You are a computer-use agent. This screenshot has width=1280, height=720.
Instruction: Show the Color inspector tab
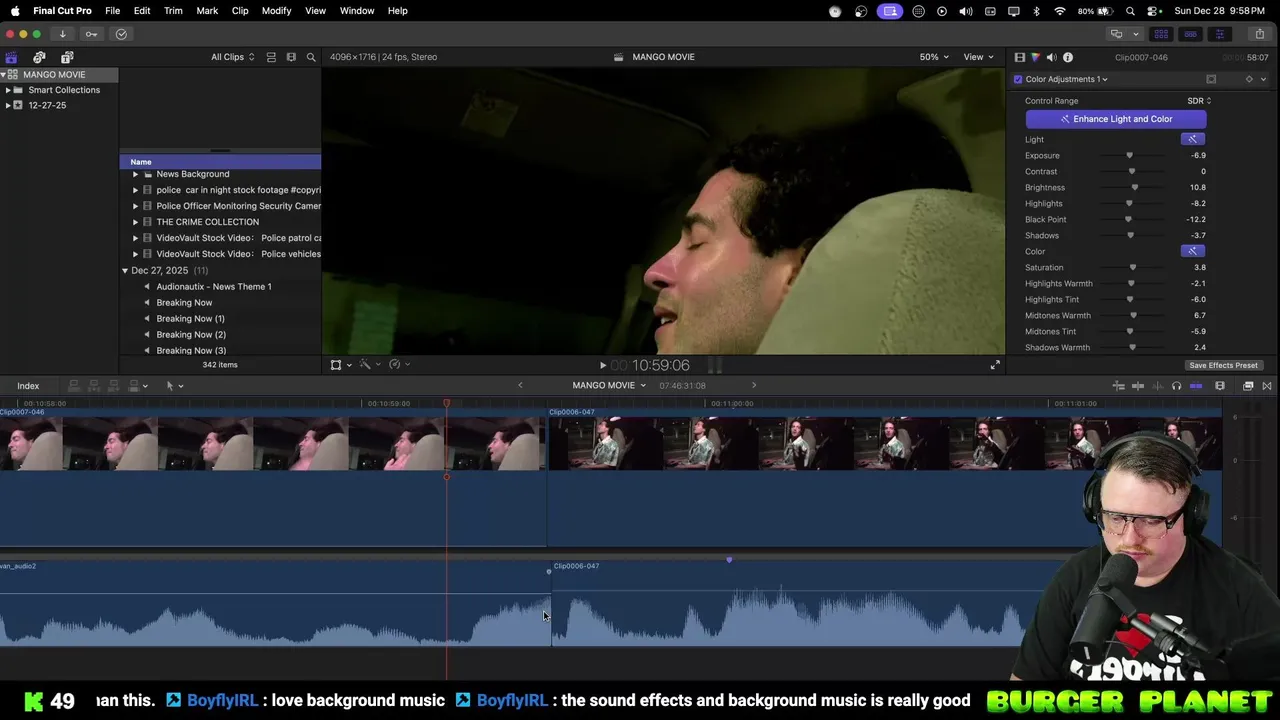point(1035,57)
